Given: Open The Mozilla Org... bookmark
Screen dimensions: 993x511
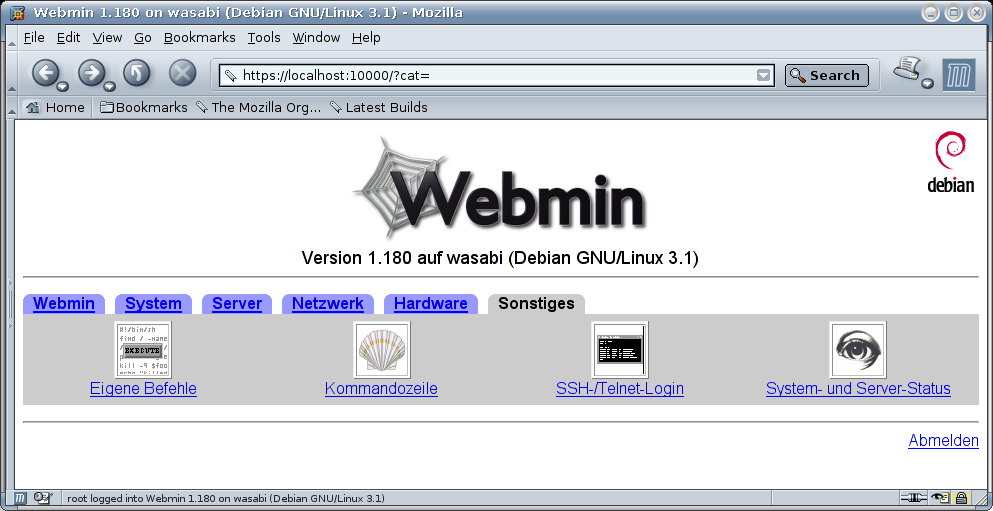Looking at the screenshot, I should coord(259,108).
